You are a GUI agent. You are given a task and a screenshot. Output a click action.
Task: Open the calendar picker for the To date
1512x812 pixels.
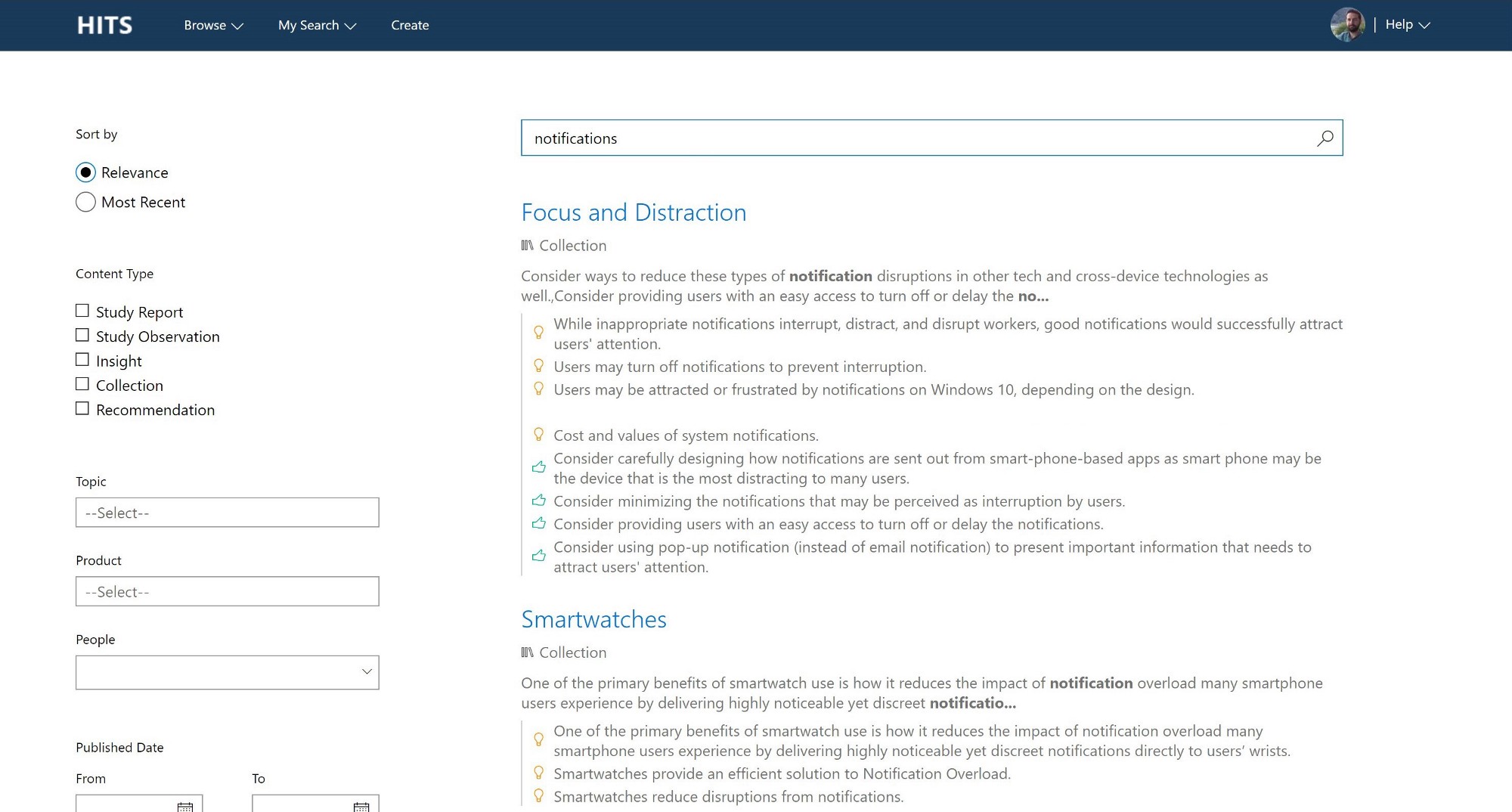click(364, 806)
